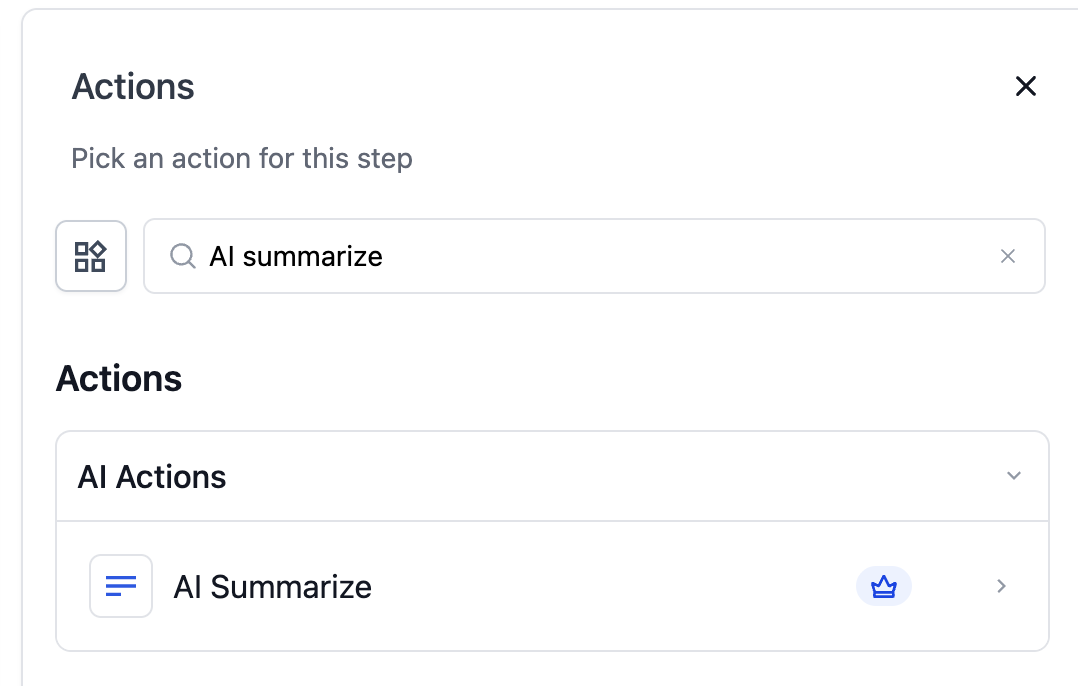Open the categories grid icon button

point(91,256)
